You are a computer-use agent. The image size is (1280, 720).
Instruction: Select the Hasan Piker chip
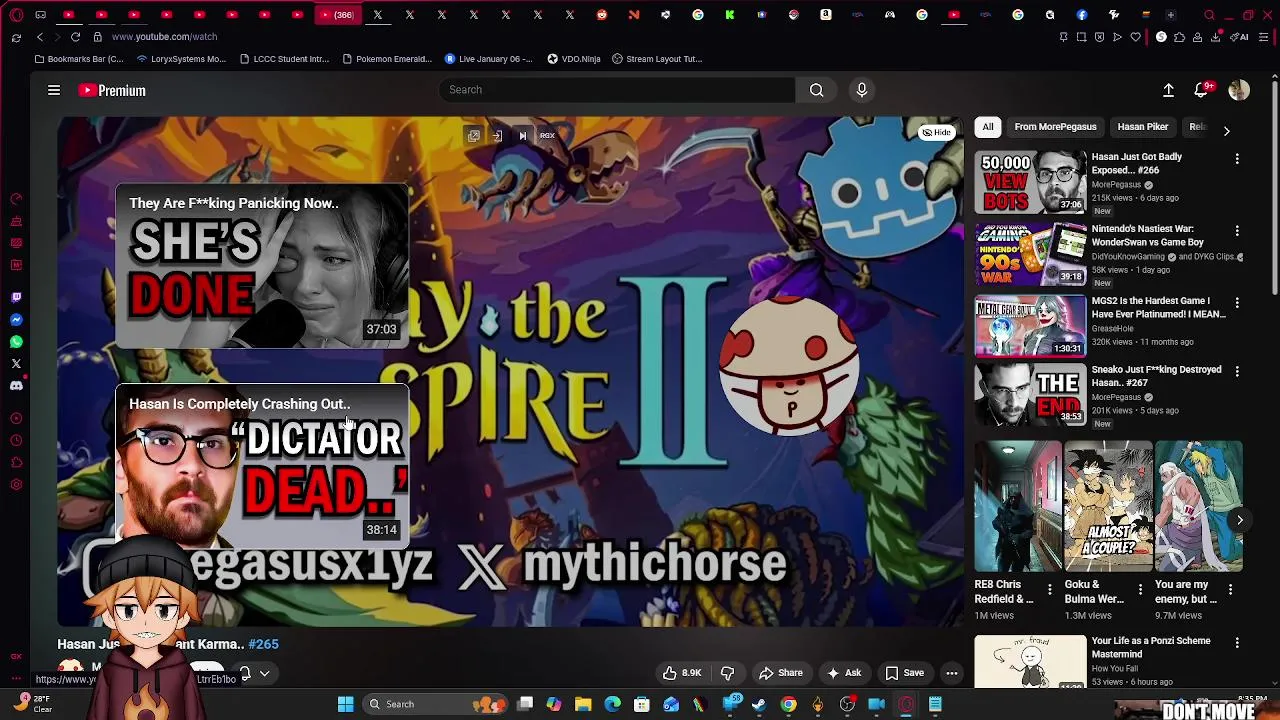tap(1143, 127)
